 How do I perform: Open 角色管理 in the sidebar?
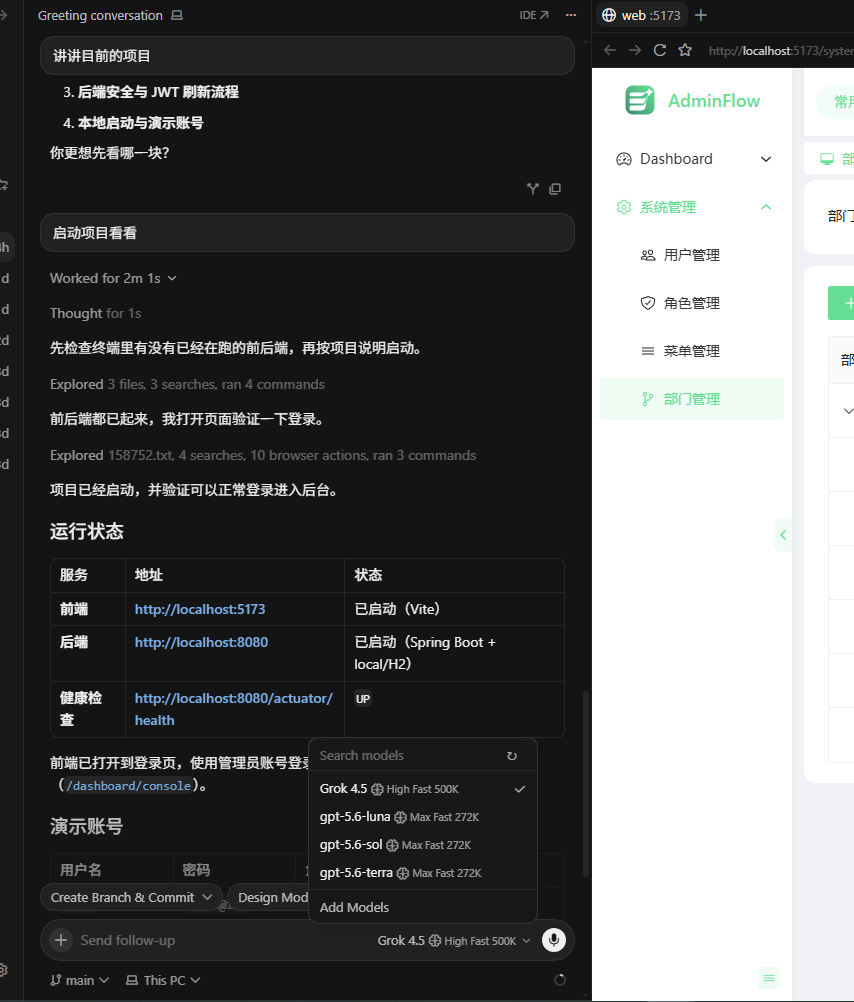pos(692,304)
